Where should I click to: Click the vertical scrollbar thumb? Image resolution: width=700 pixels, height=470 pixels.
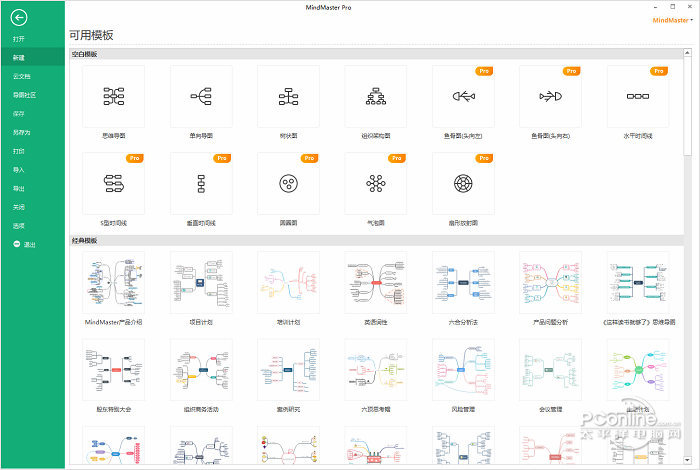pos(687,106)
